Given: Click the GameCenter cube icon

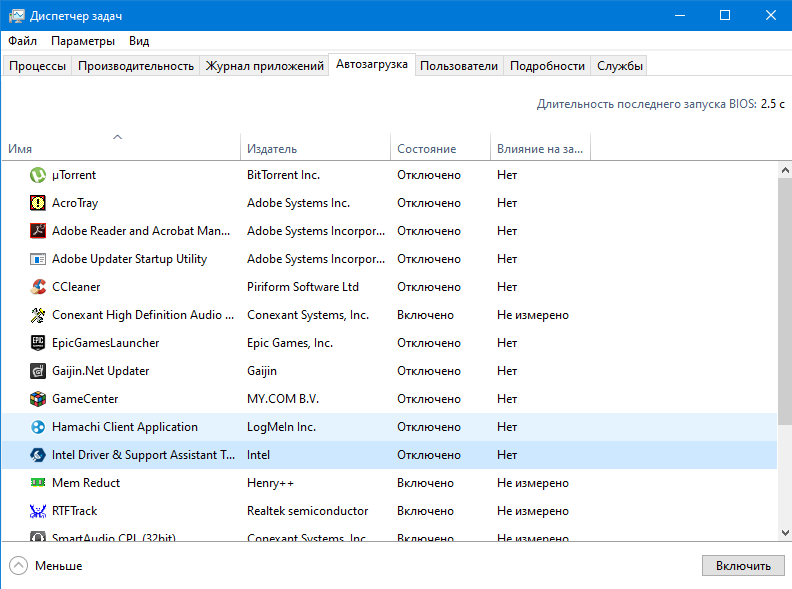Looking at the screenshot, I should (38, 399).
